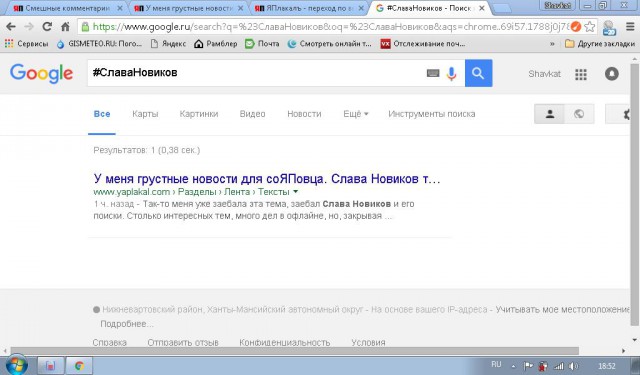Reload the page with the refresh icon
This screenshot has height=375, width=640.
click(47, 27)
